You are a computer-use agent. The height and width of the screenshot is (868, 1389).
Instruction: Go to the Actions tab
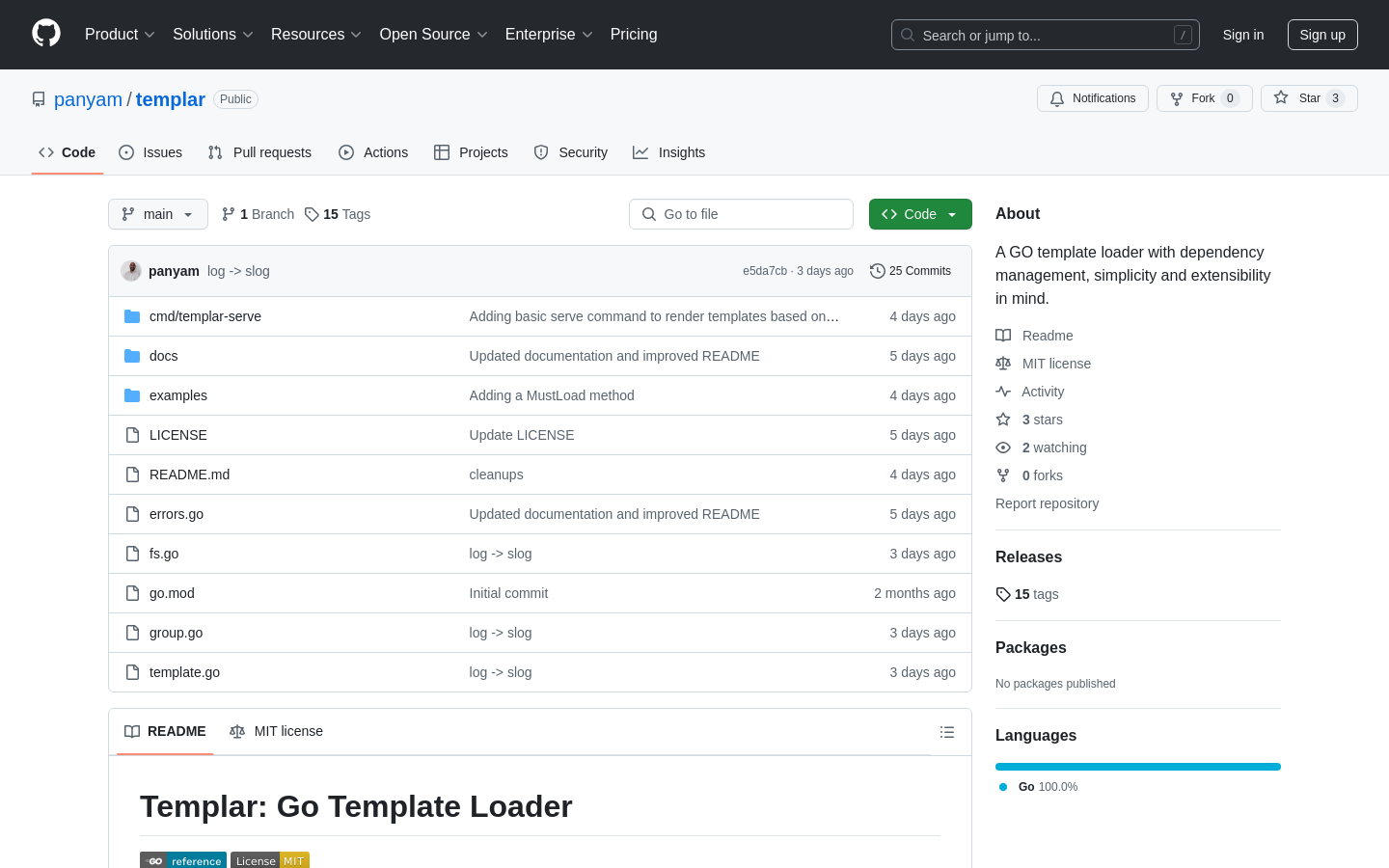(373, 152)
